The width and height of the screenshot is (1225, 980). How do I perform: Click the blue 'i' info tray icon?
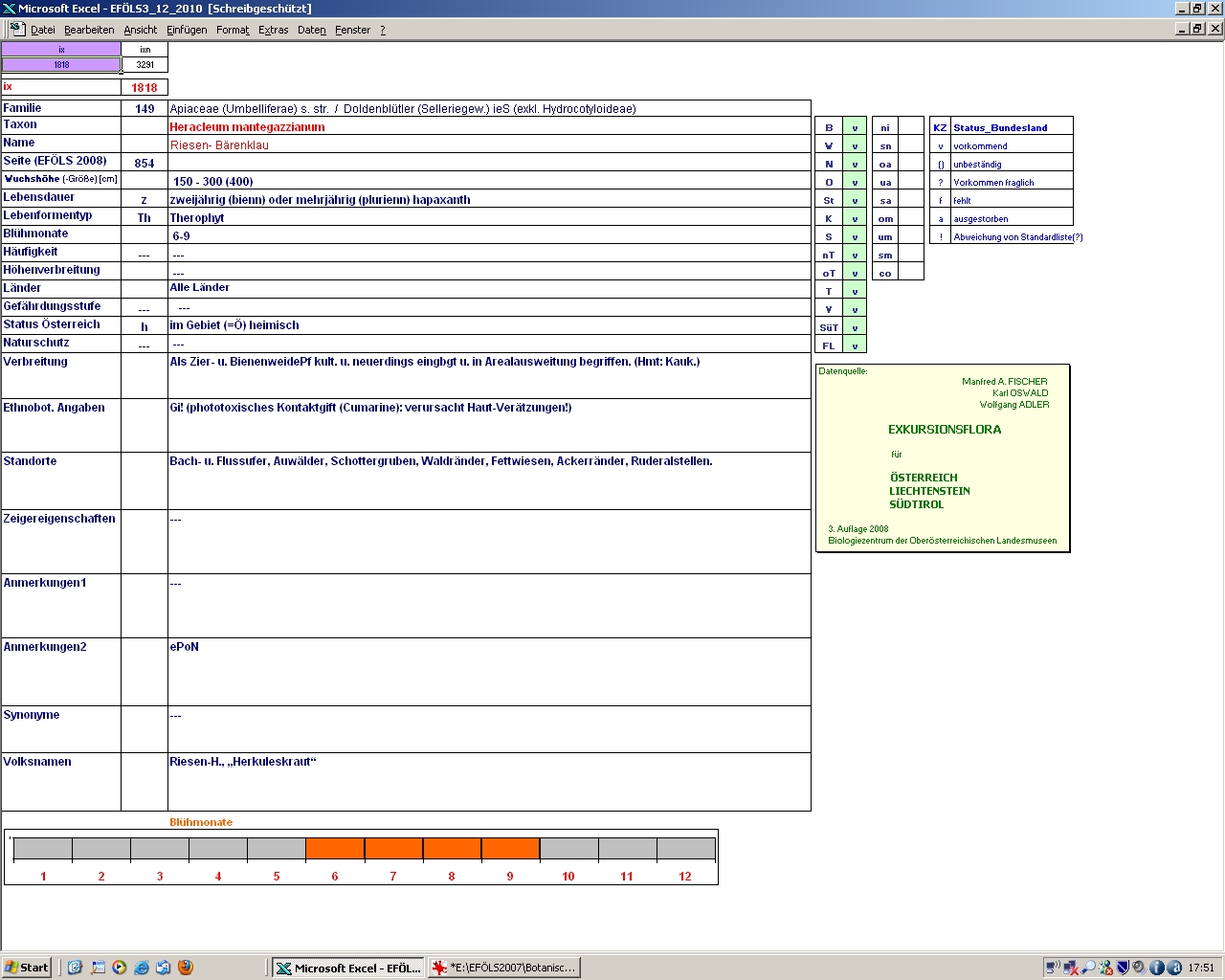(1156, 968)
